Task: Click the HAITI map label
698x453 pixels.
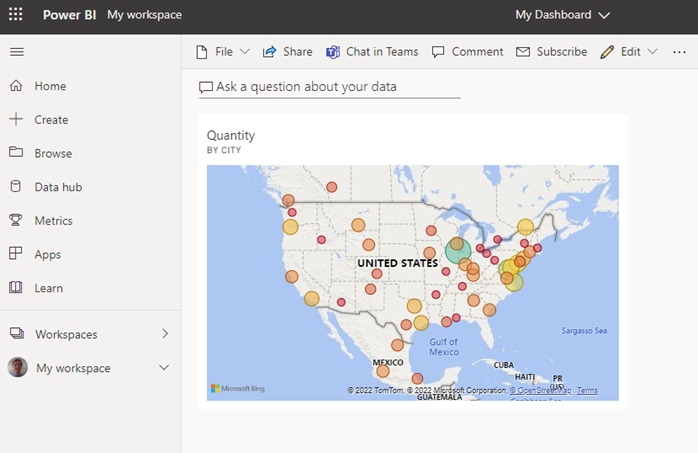Action: tap(525, 377)
